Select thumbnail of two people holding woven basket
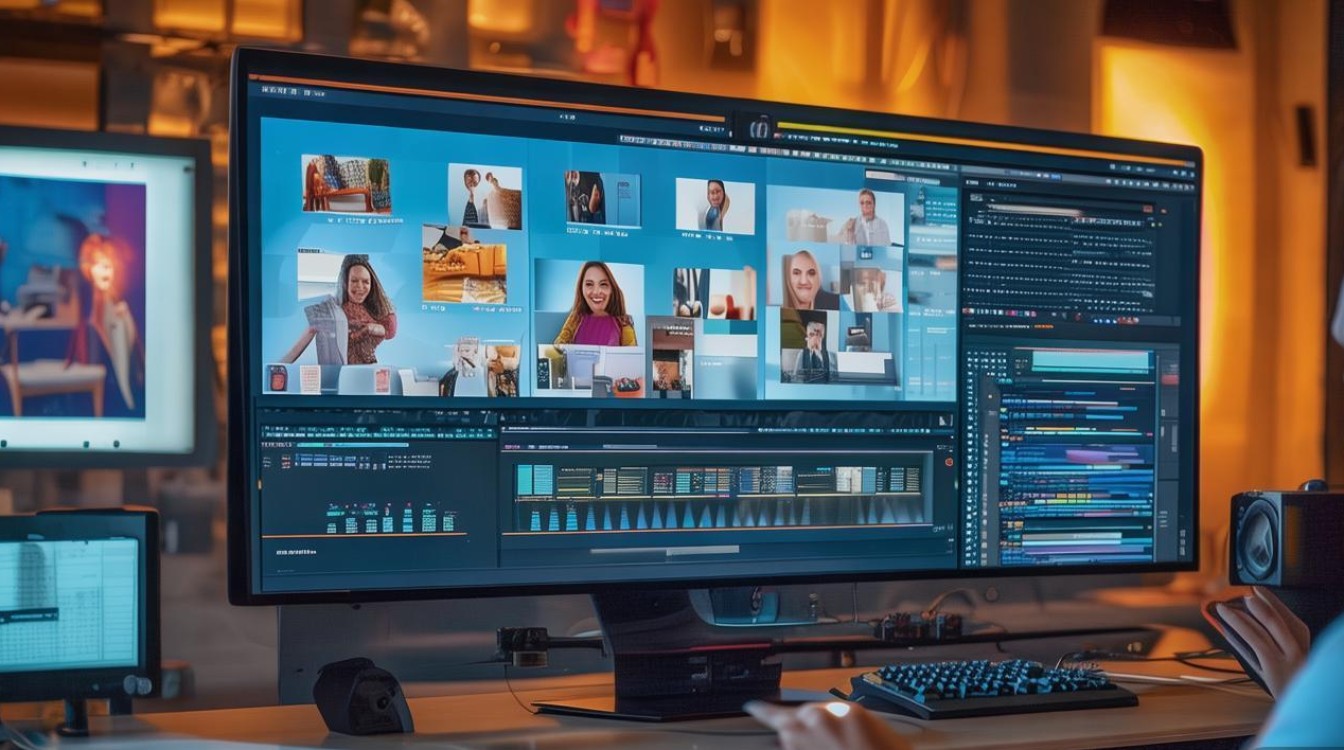1344x750 pixels. coord(485,196)
